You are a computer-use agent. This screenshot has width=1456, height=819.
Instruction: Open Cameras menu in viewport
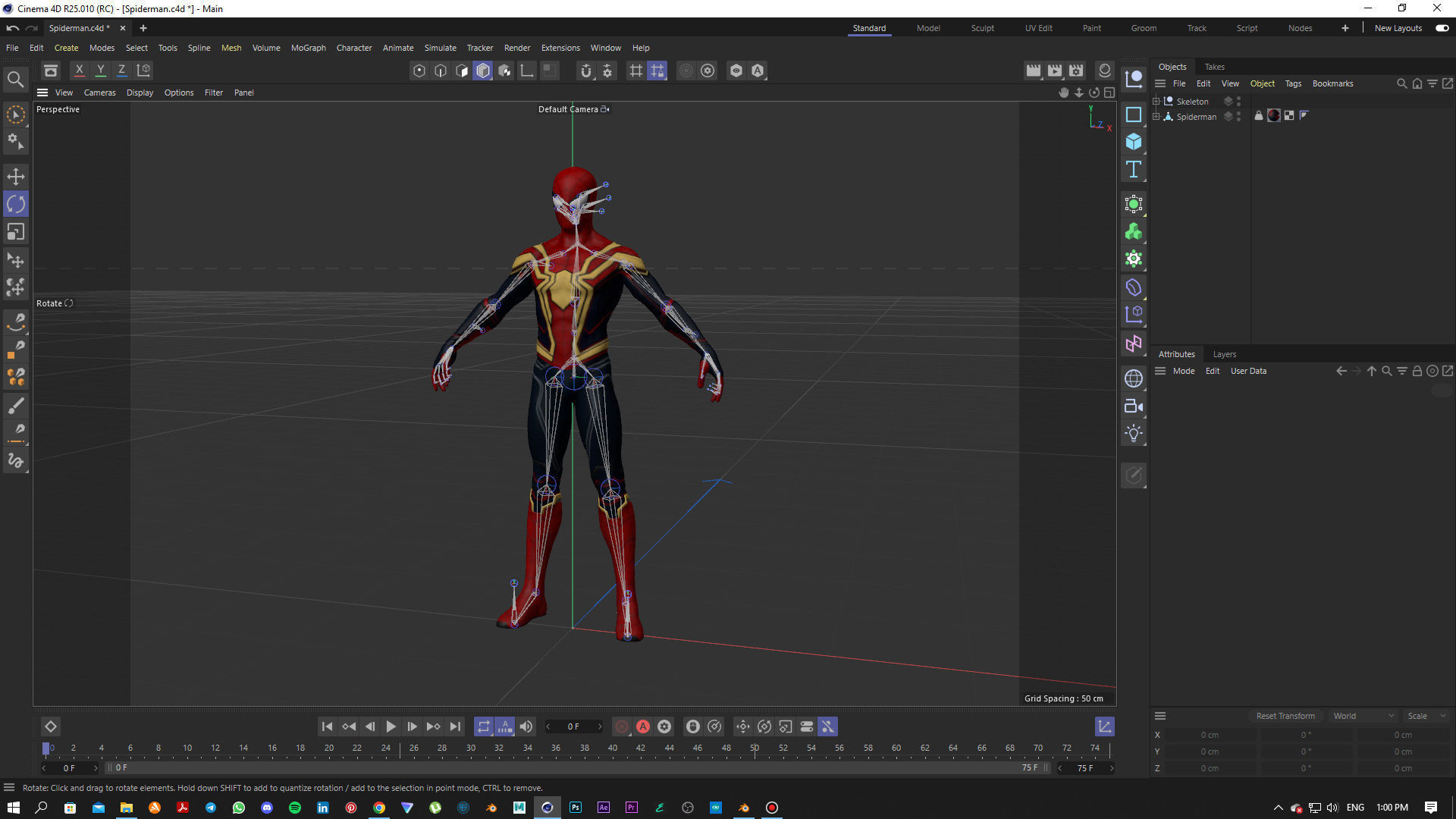[100, 93]
